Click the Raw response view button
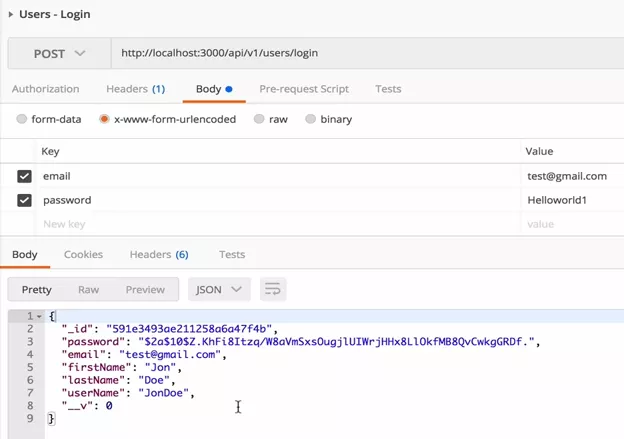Screen dimensions: 624x439 (89, 290)
